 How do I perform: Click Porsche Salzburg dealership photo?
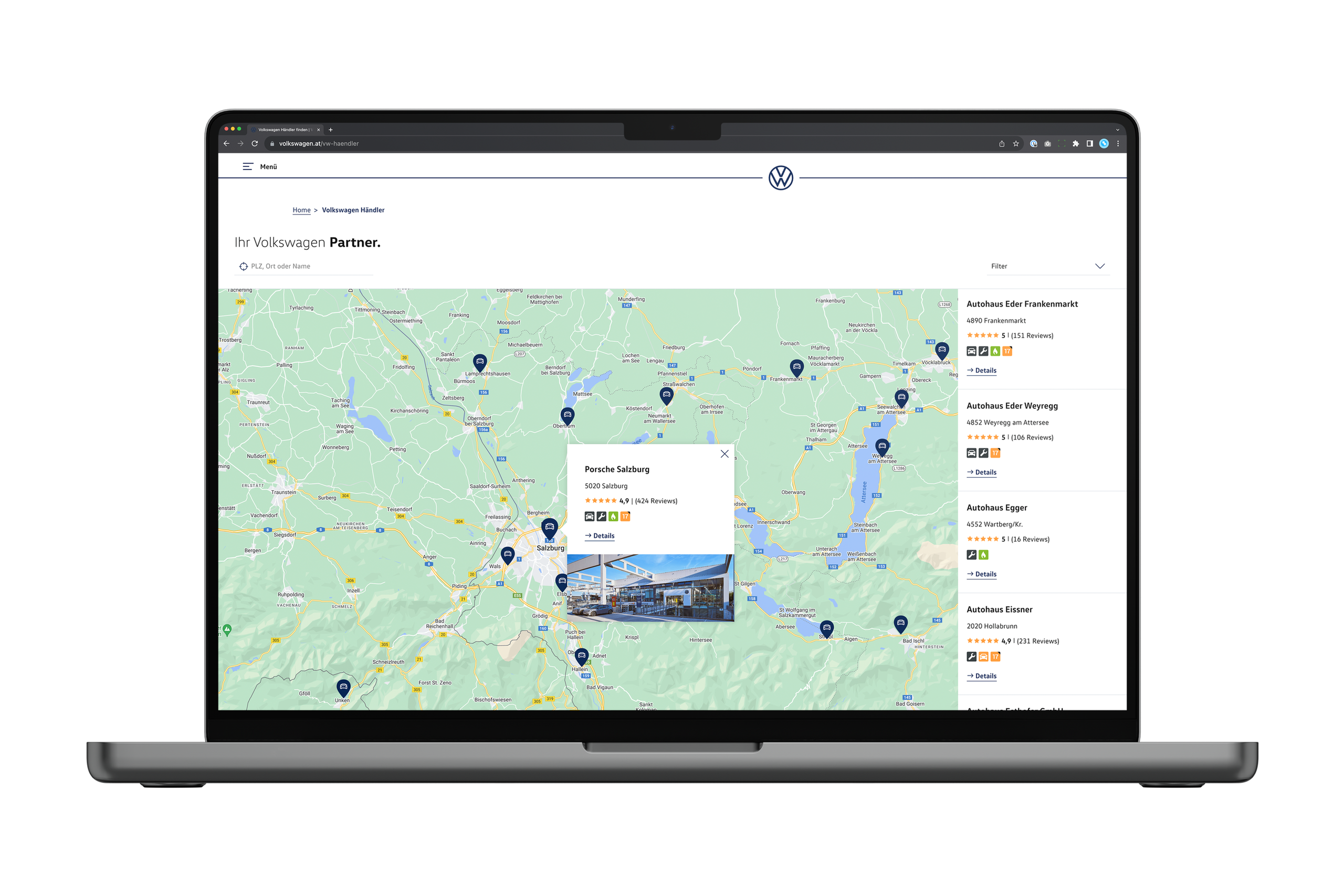click(x=650, y=587)
